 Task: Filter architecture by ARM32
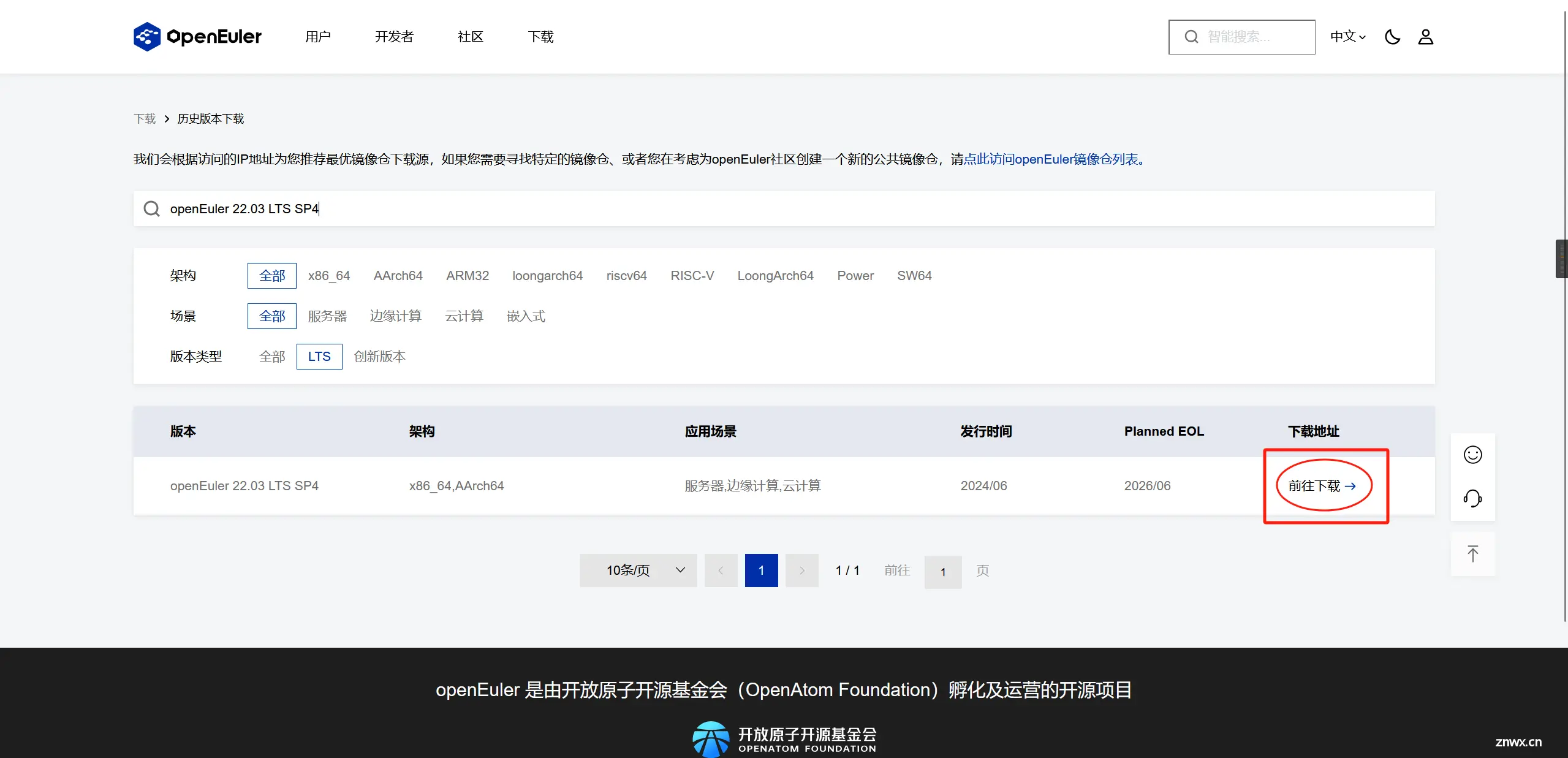[468, 276]
